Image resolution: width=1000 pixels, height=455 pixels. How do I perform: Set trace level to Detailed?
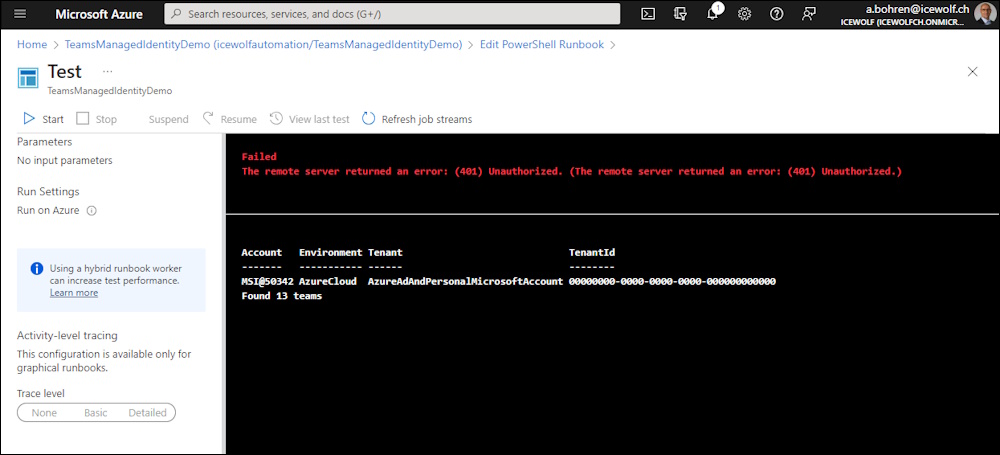coord(147,413)
